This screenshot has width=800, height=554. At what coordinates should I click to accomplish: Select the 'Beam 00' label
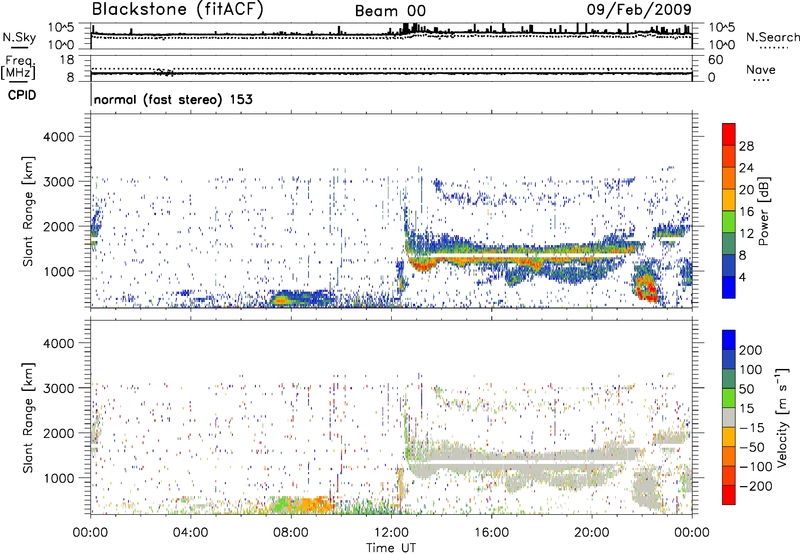point(390,11)
